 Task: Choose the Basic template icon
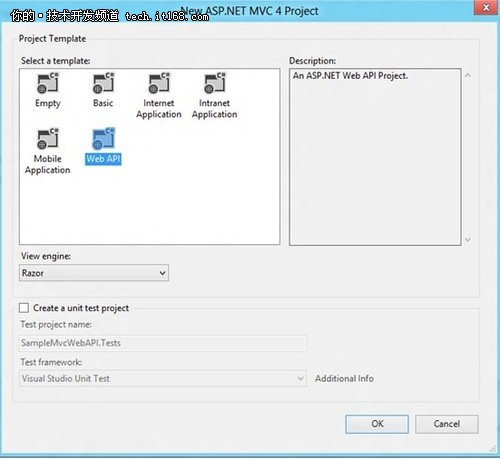[x=103, y=83]
